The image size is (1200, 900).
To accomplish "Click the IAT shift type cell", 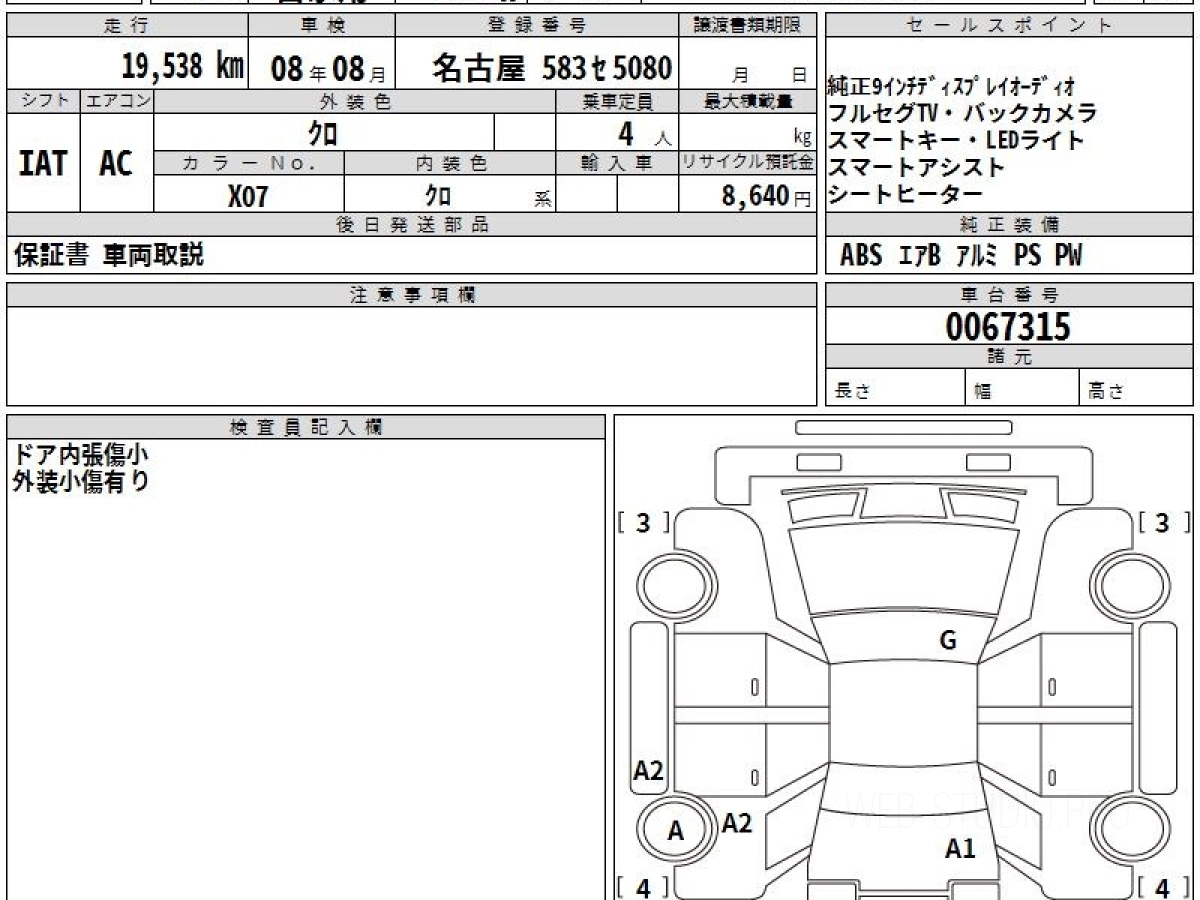I will [43, 163].
